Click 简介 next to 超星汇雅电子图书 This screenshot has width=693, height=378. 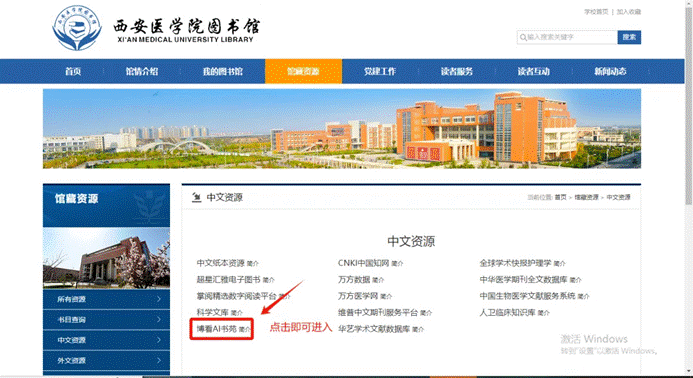(x=268, y=280)
